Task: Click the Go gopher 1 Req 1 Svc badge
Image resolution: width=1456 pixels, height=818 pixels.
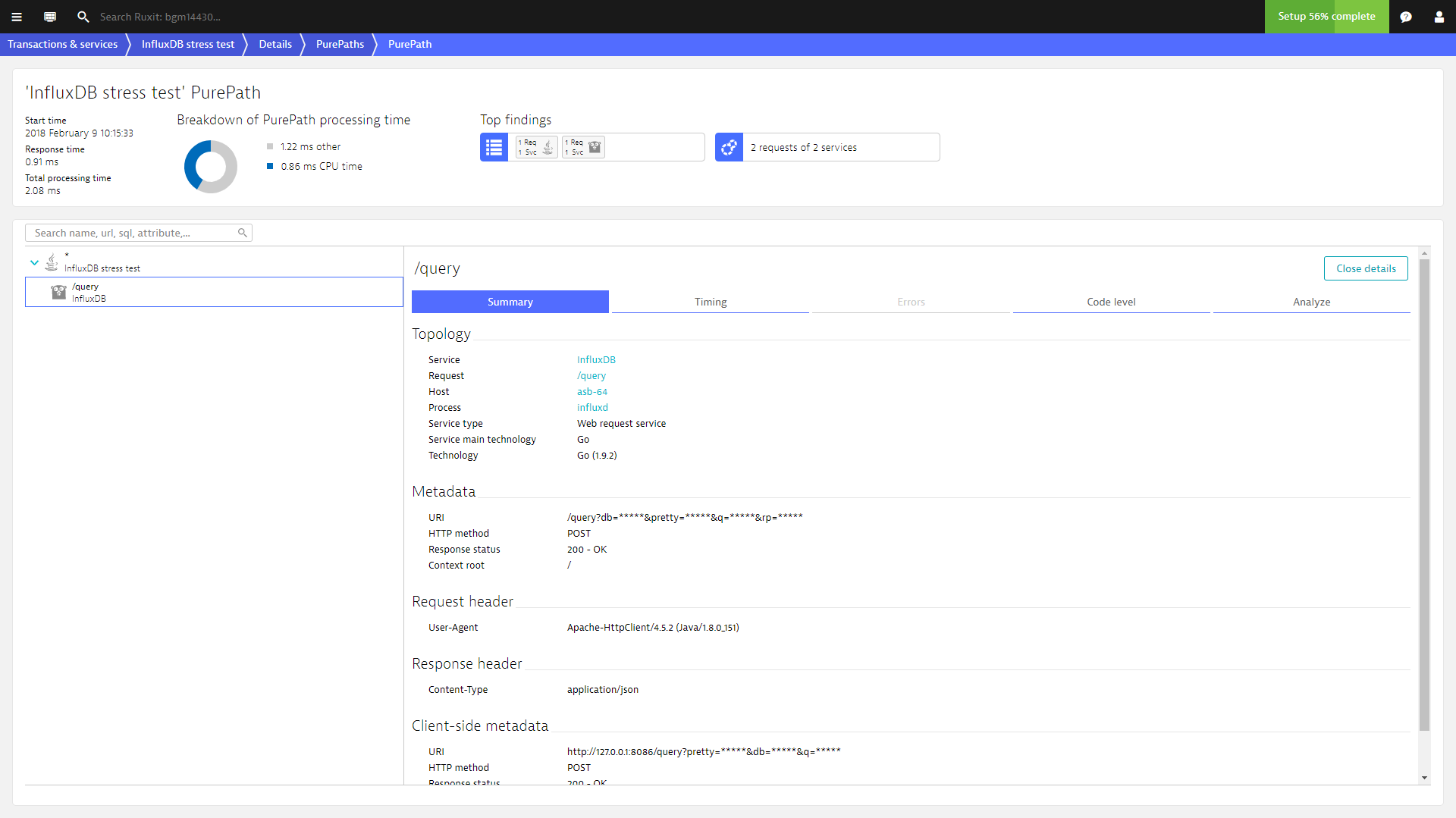Action: (583, 147)
